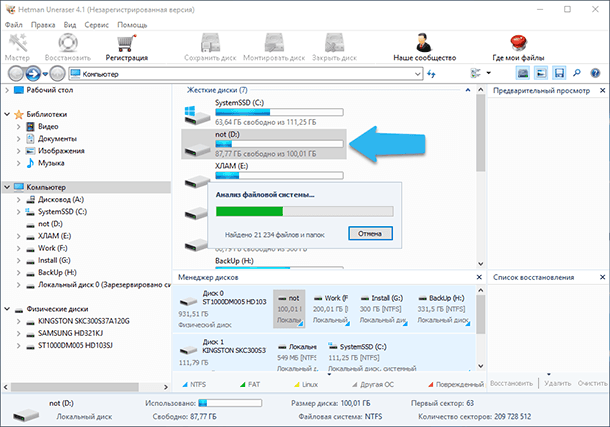Viewport: 610px width, 427px height.
Task: Click the file system analysis progress bar
Action: (x=305, y=212)
